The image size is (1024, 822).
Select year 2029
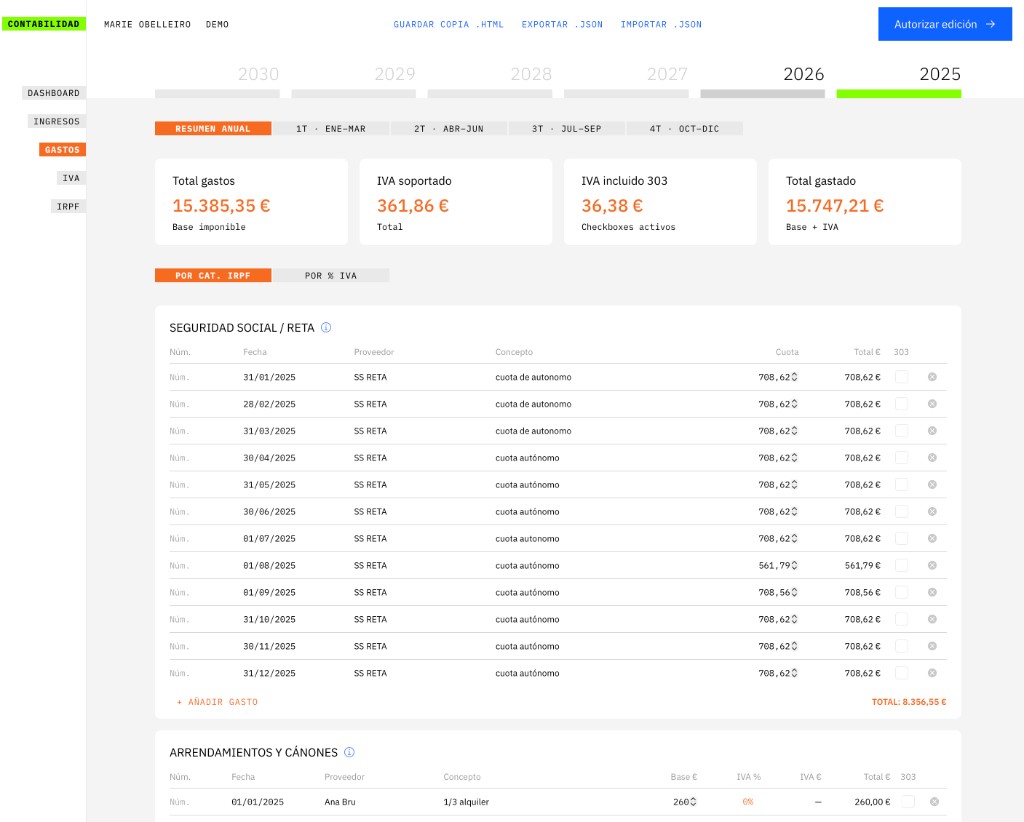point(353,82)
